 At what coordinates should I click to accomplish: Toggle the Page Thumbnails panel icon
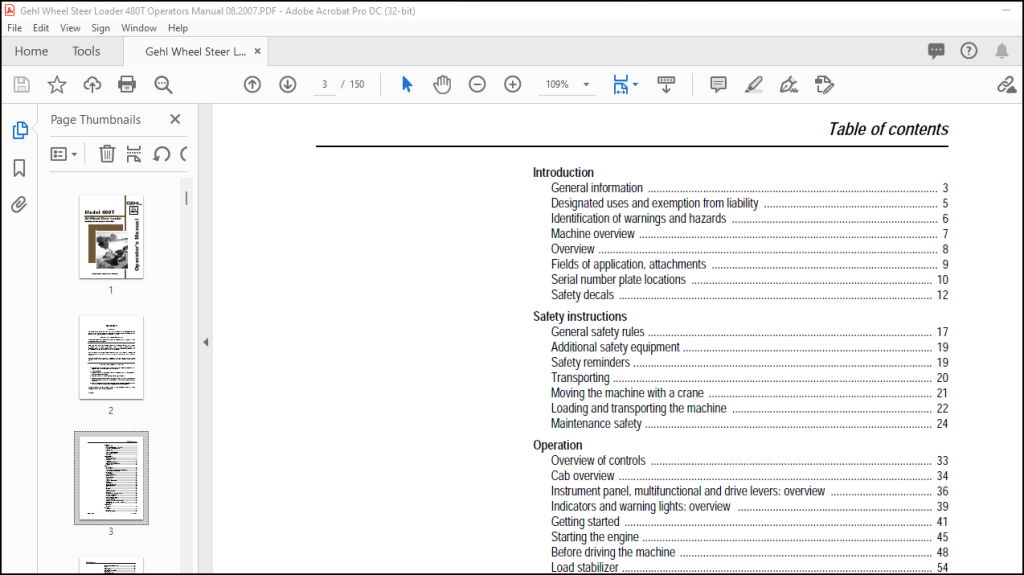20,130
